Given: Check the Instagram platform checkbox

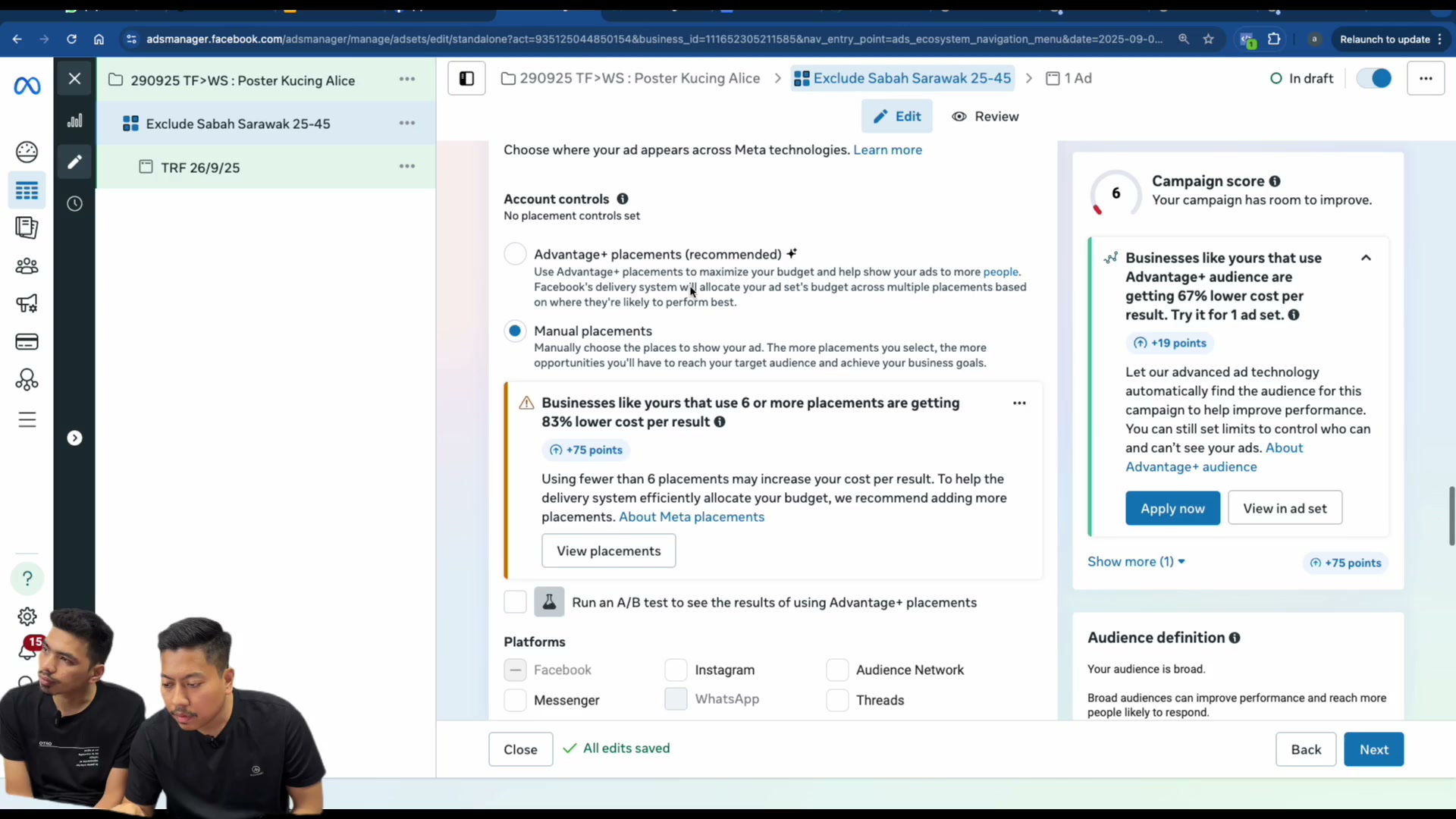Looking at the screenshot, I should (x=676, y=670).
